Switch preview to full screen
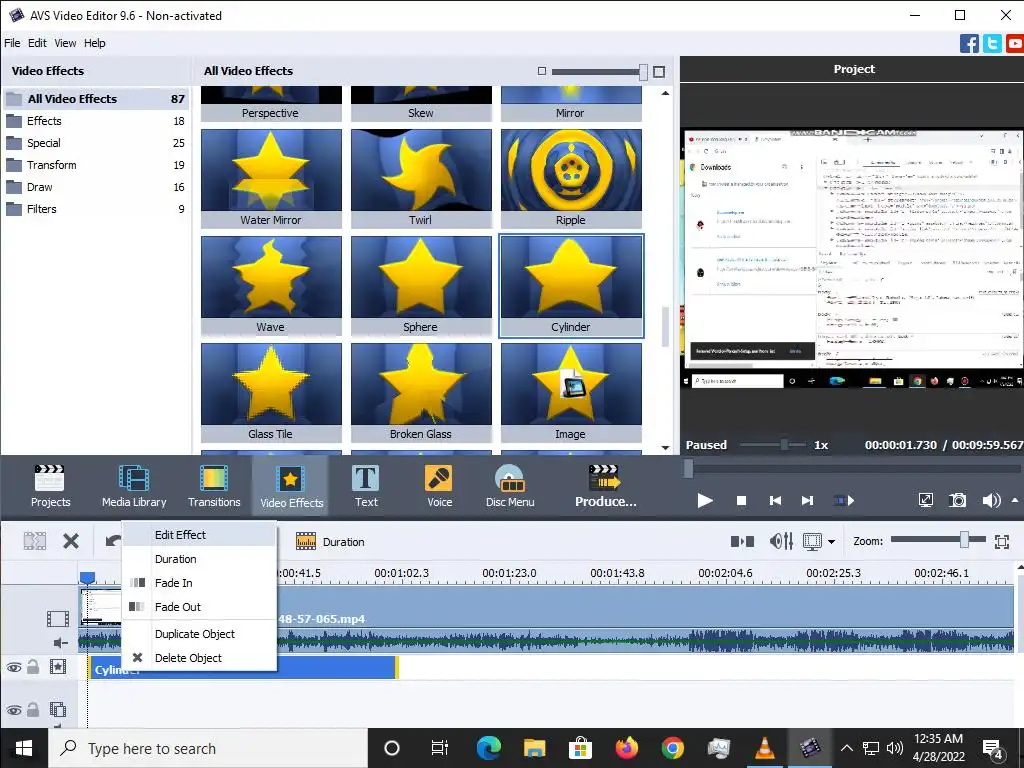 925,500
